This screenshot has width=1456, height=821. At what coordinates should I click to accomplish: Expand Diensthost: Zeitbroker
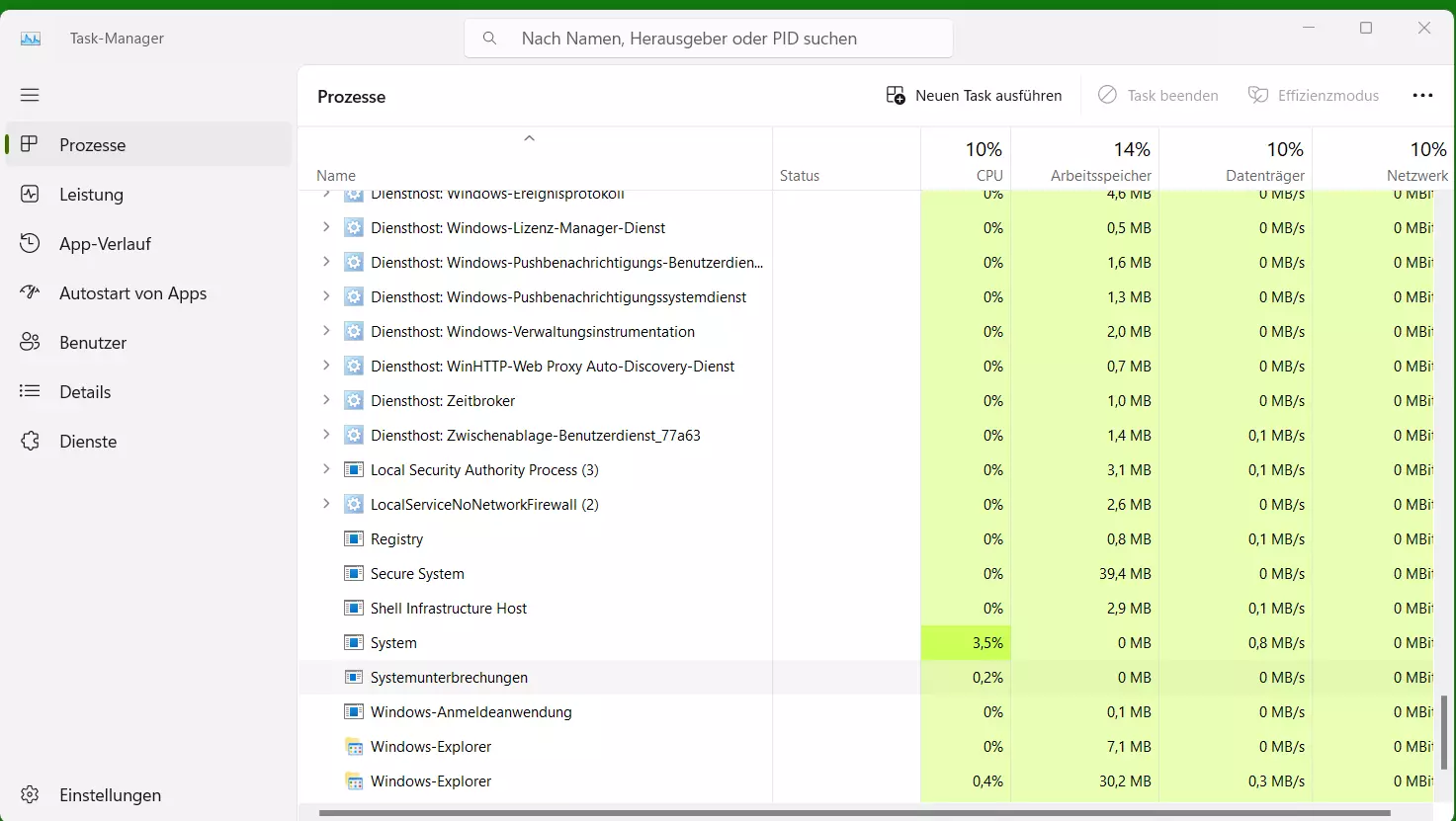click(x=326, y=400)
